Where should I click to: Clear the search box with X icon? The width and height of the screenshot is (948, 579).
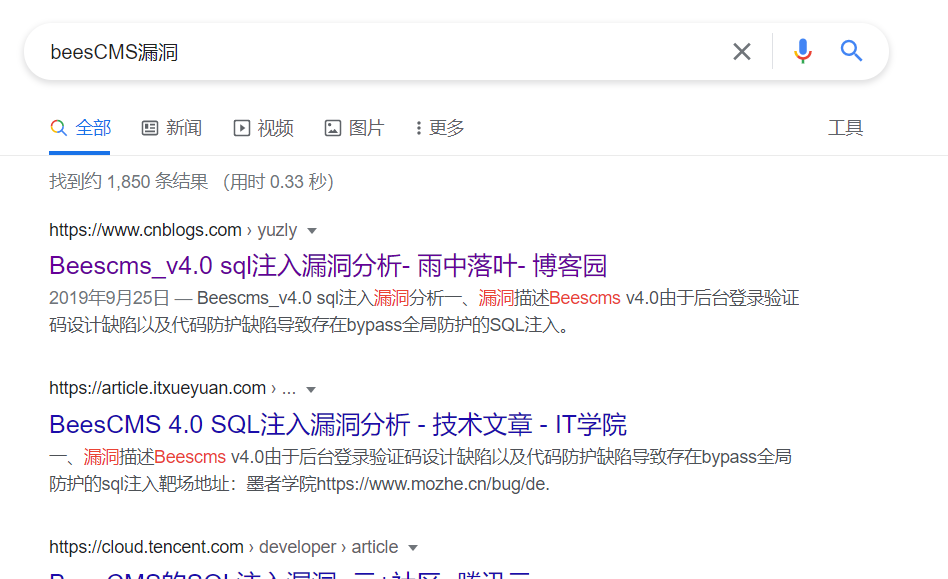tap(742, 51)
